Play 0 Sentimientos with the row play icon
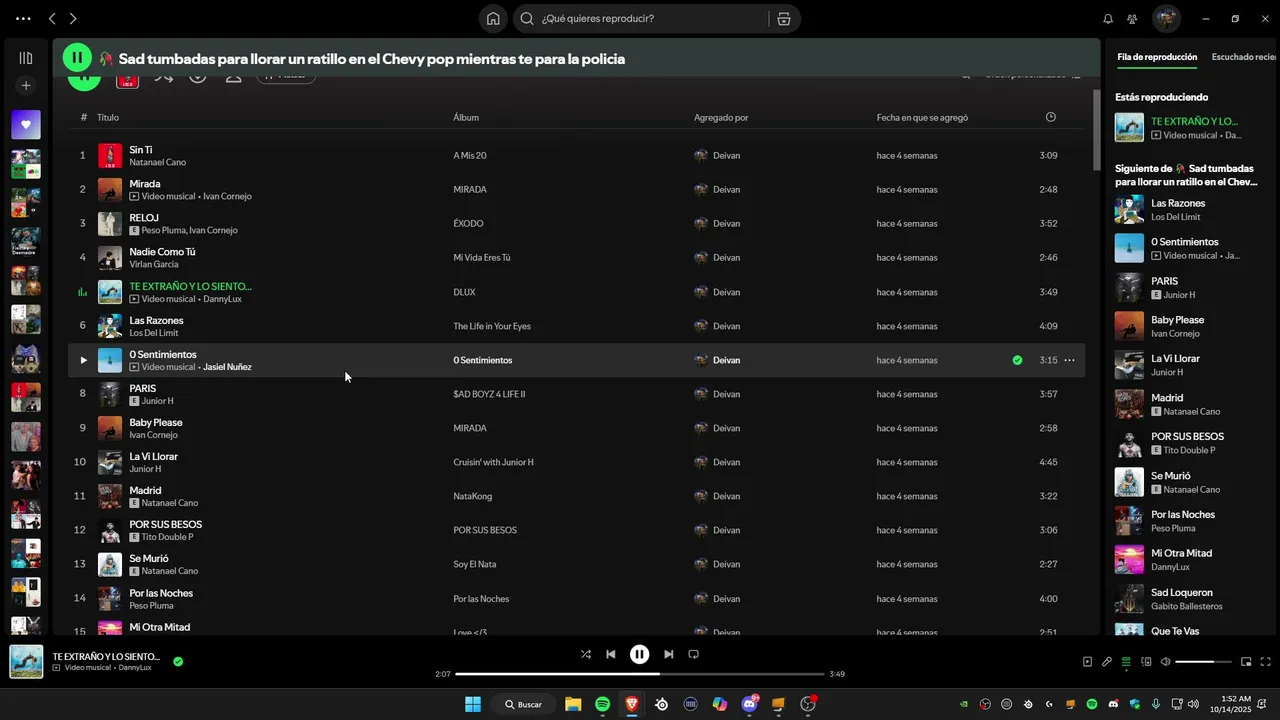This screenshot has height=720, width=1280. (83, 360)
